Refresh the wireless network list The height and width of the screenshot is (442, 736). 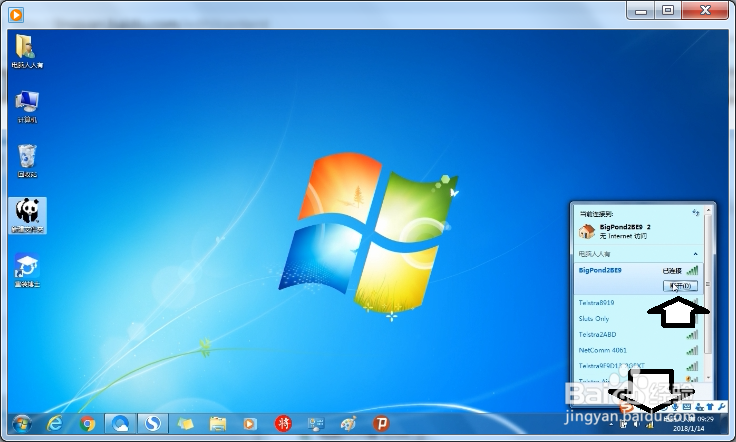(696, 213)
